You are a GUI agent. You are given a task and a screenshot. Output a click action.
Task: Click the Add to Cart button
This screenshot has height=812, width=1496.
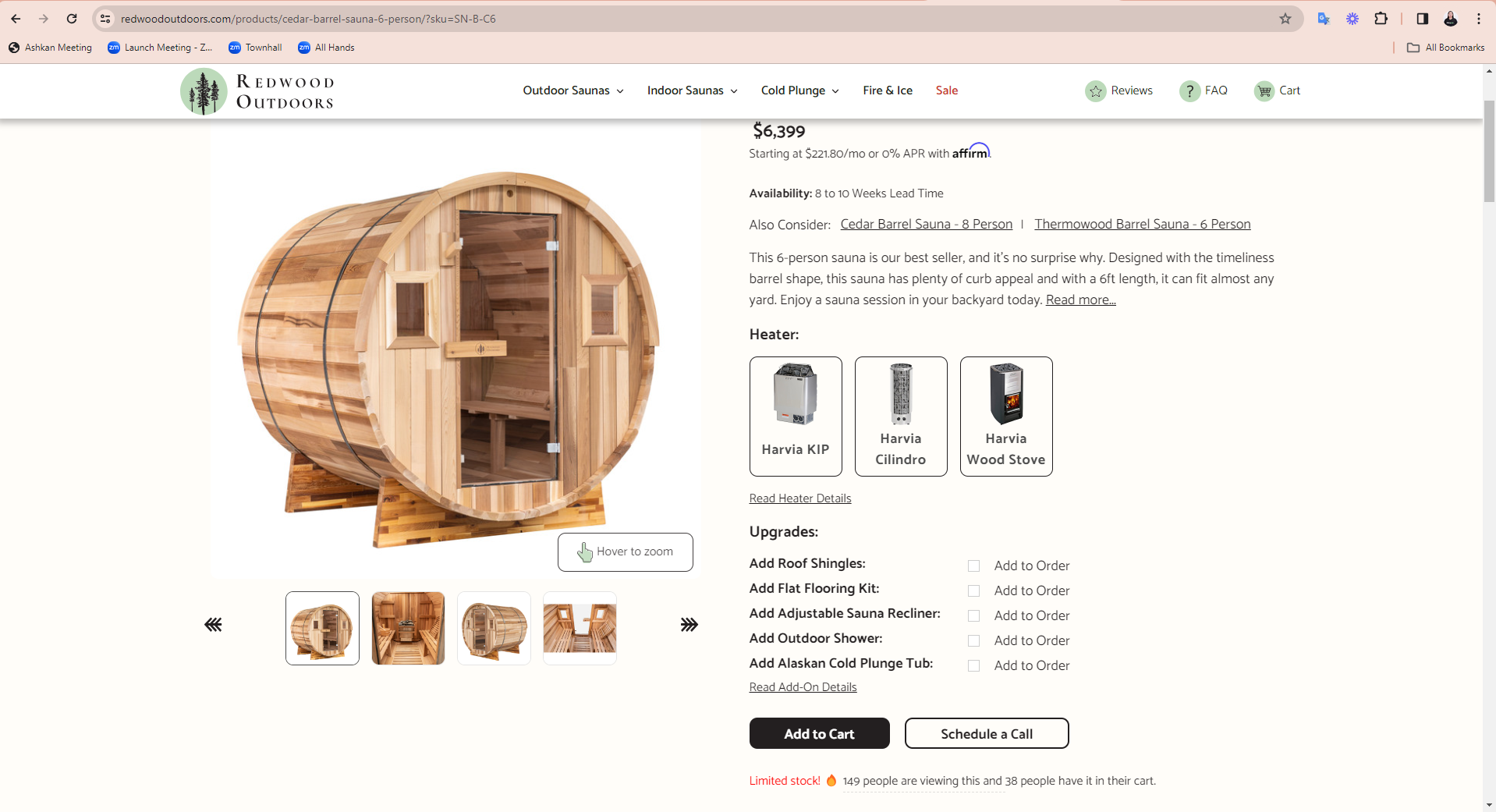coord(820,733)
